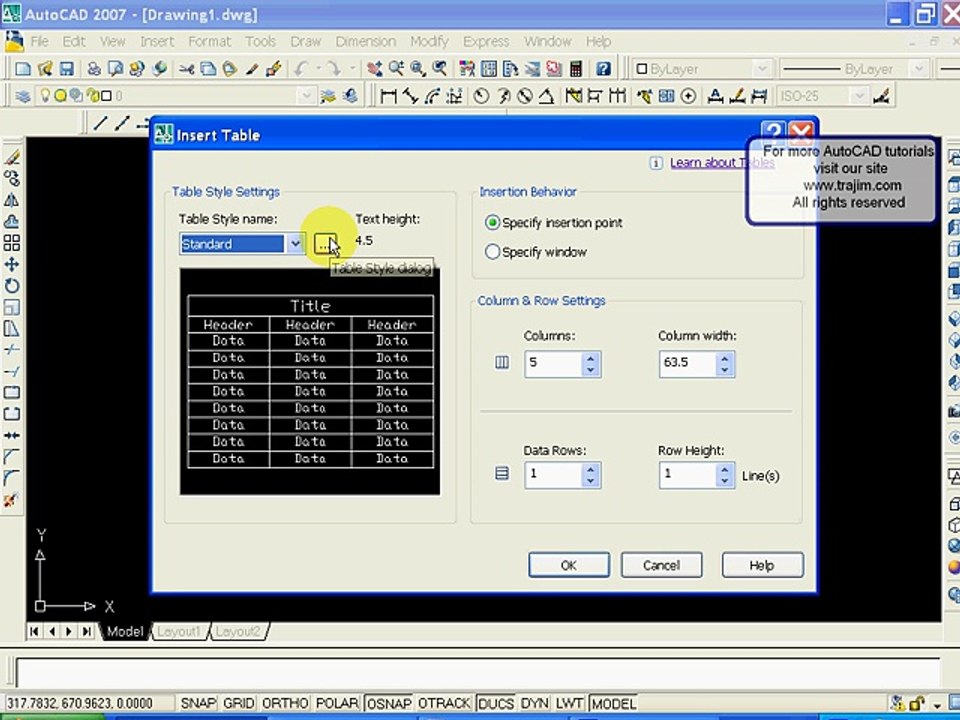
Task: Click Cancel in Insert Table dialog
Action: click(661, 565)
